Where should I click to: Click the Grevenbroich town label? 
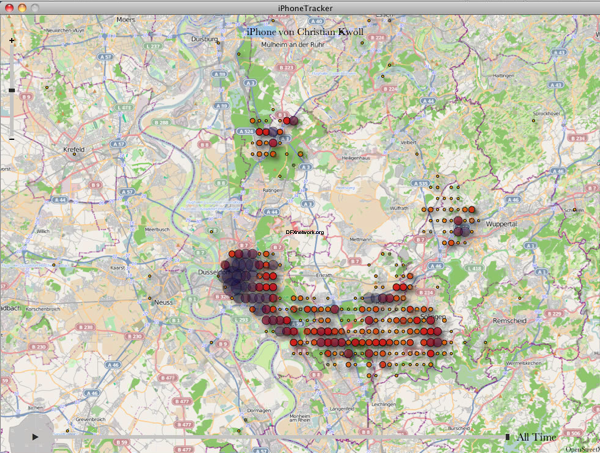pos(88,419)
